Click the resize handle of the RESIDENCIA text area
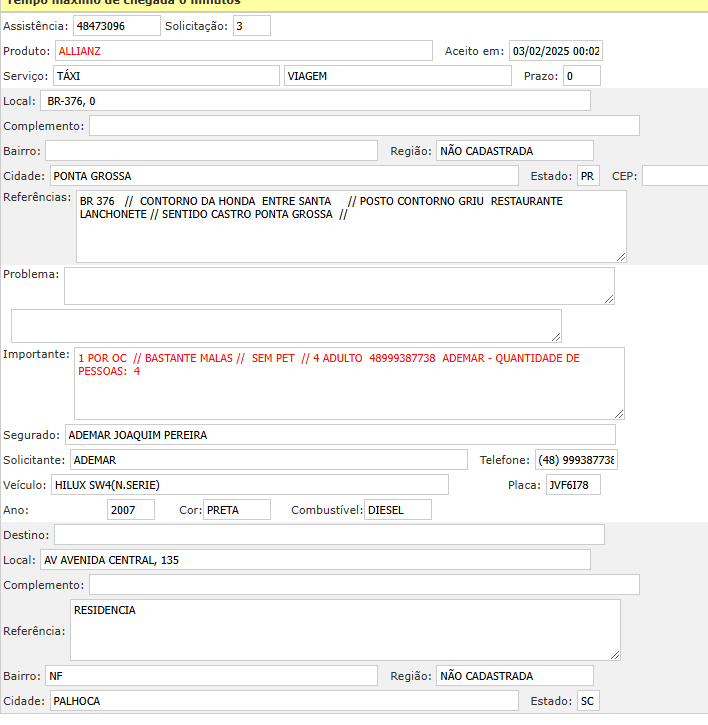 tap(614, 654)
